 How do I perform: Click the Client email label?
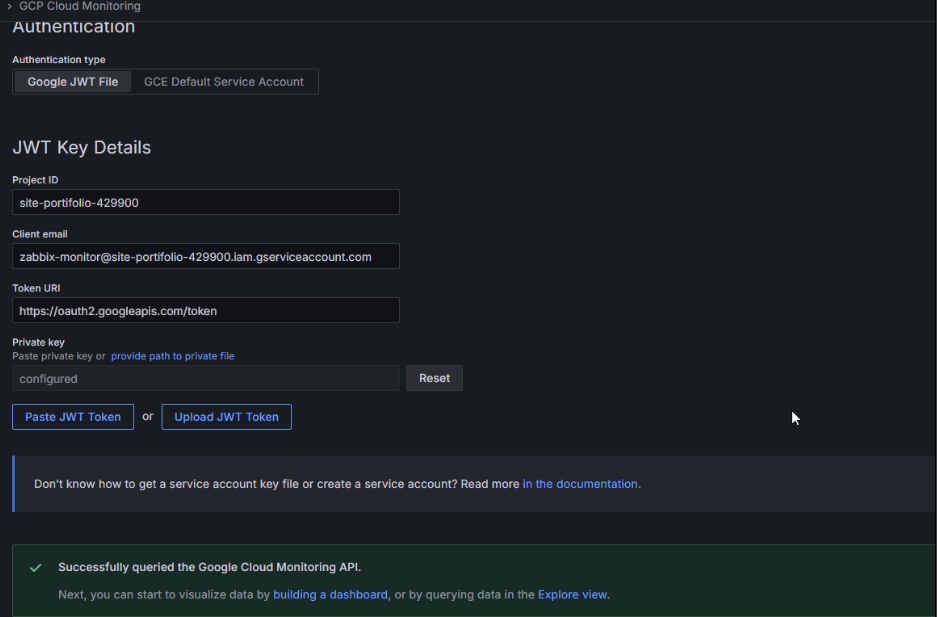(x=40, y=234)
